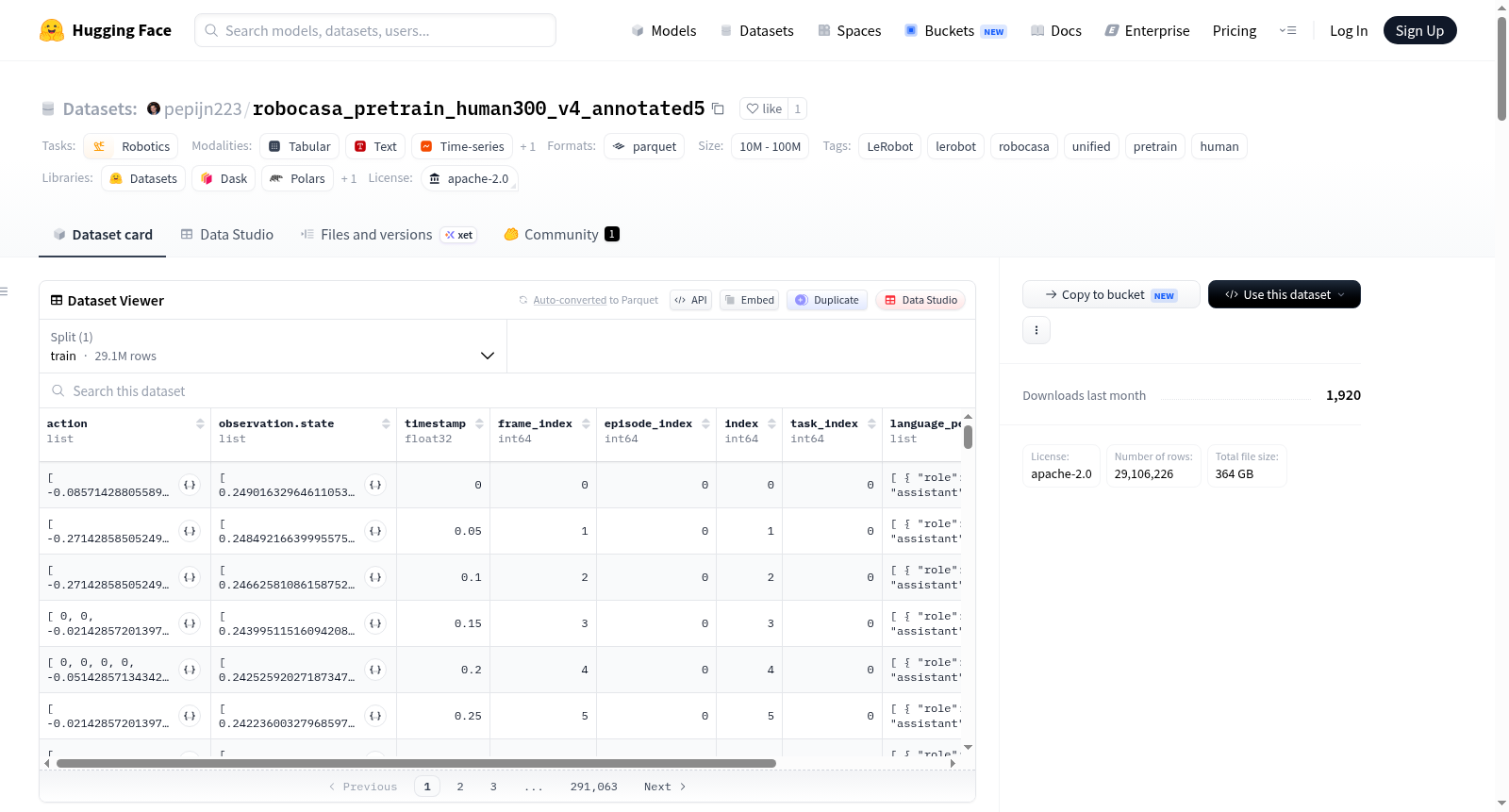Open the extra navigation menu next to Pricing
This screenshot has width=1509, height=812.
pos(1287,30)
